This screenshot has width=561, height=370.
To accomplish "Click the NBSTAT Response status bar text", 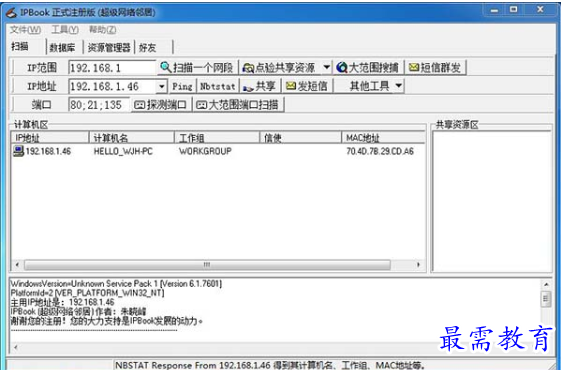I will pos(270,365).
